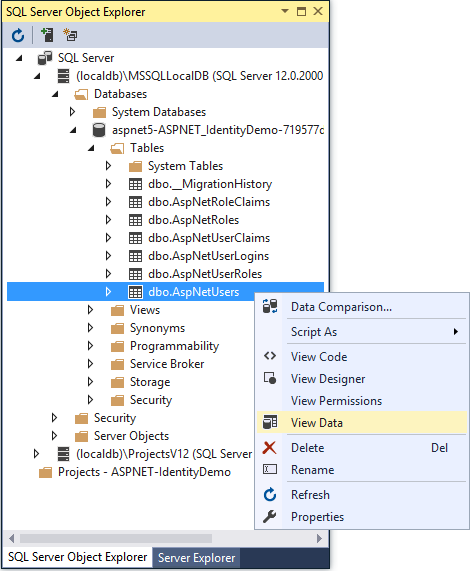The height and width of the screenshot is (571, 471).
Task: Click the Add SQL Server toolbar icon
Action: point(47,35)
